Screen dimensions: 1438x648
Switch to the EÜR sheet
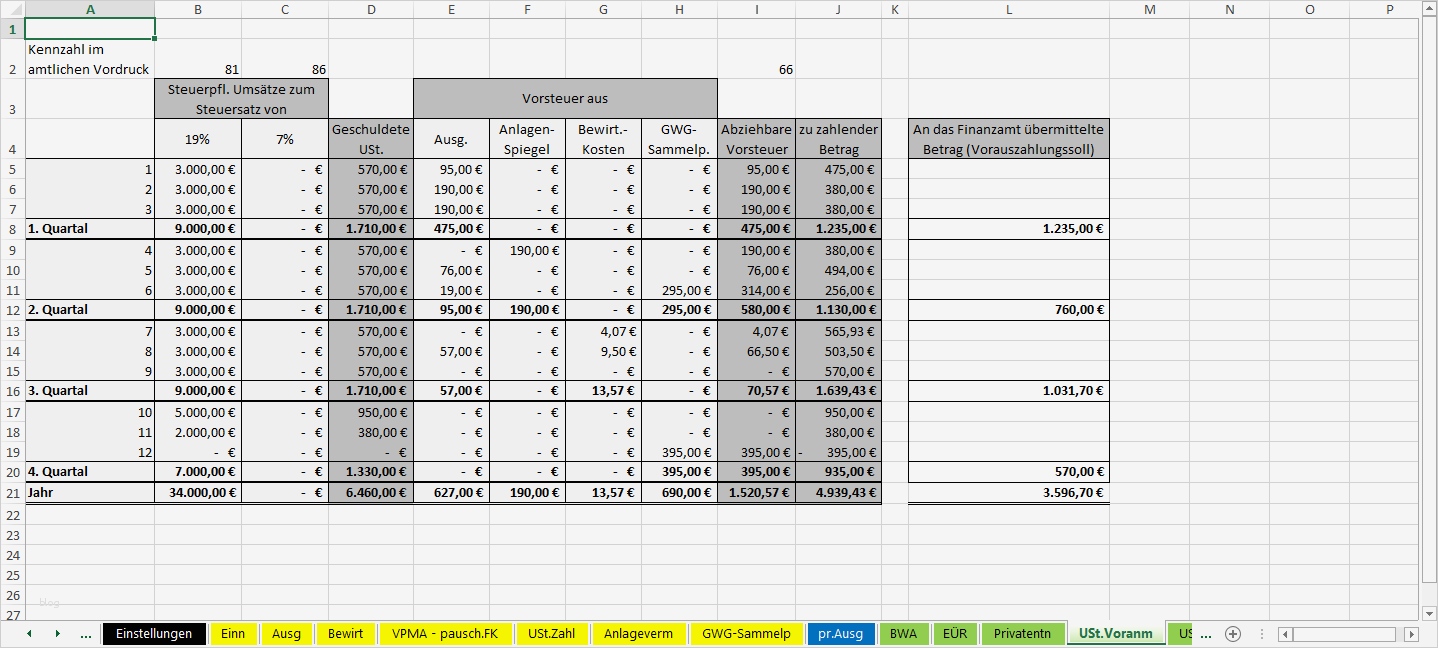954,633
